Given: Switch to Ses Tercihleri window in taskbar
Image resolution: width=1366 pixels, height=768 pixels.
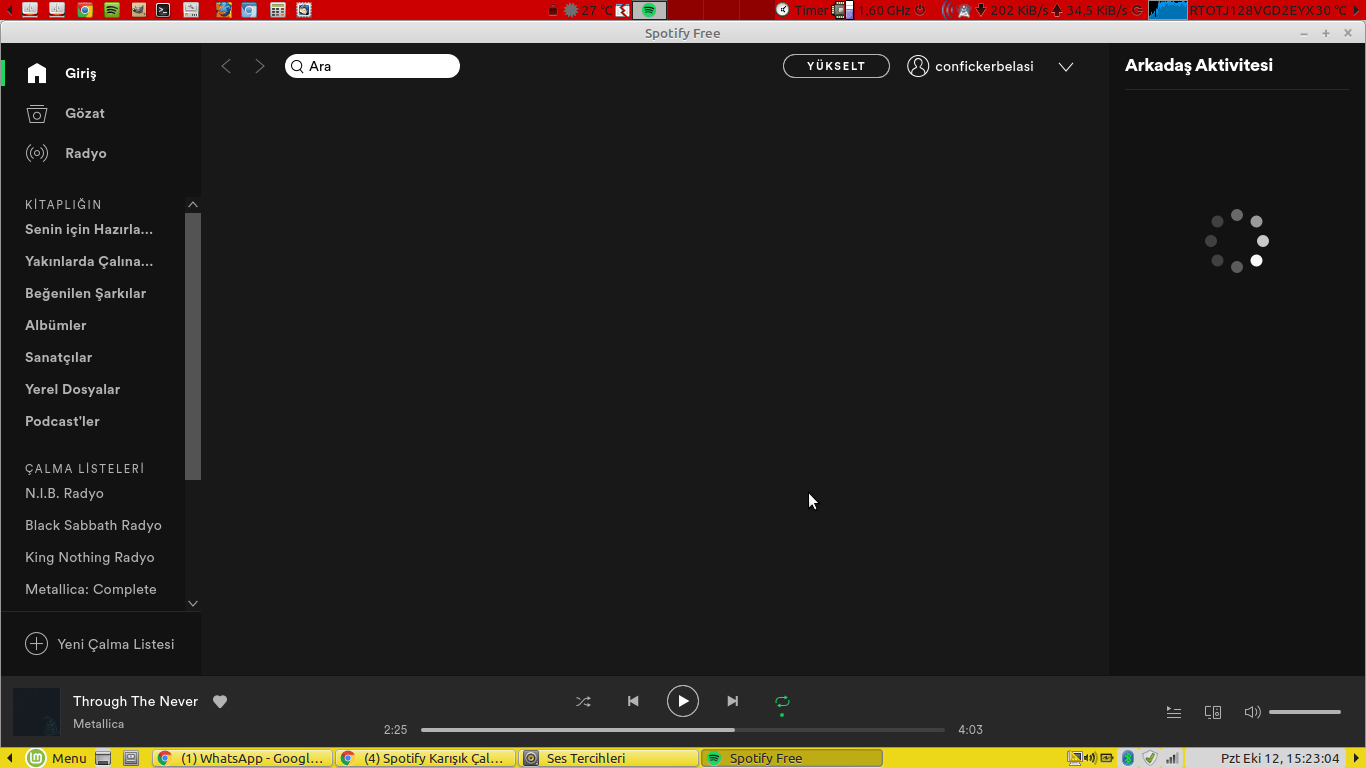Looking at the screenshot, I should pyautogui.click(x=609, y=758).
